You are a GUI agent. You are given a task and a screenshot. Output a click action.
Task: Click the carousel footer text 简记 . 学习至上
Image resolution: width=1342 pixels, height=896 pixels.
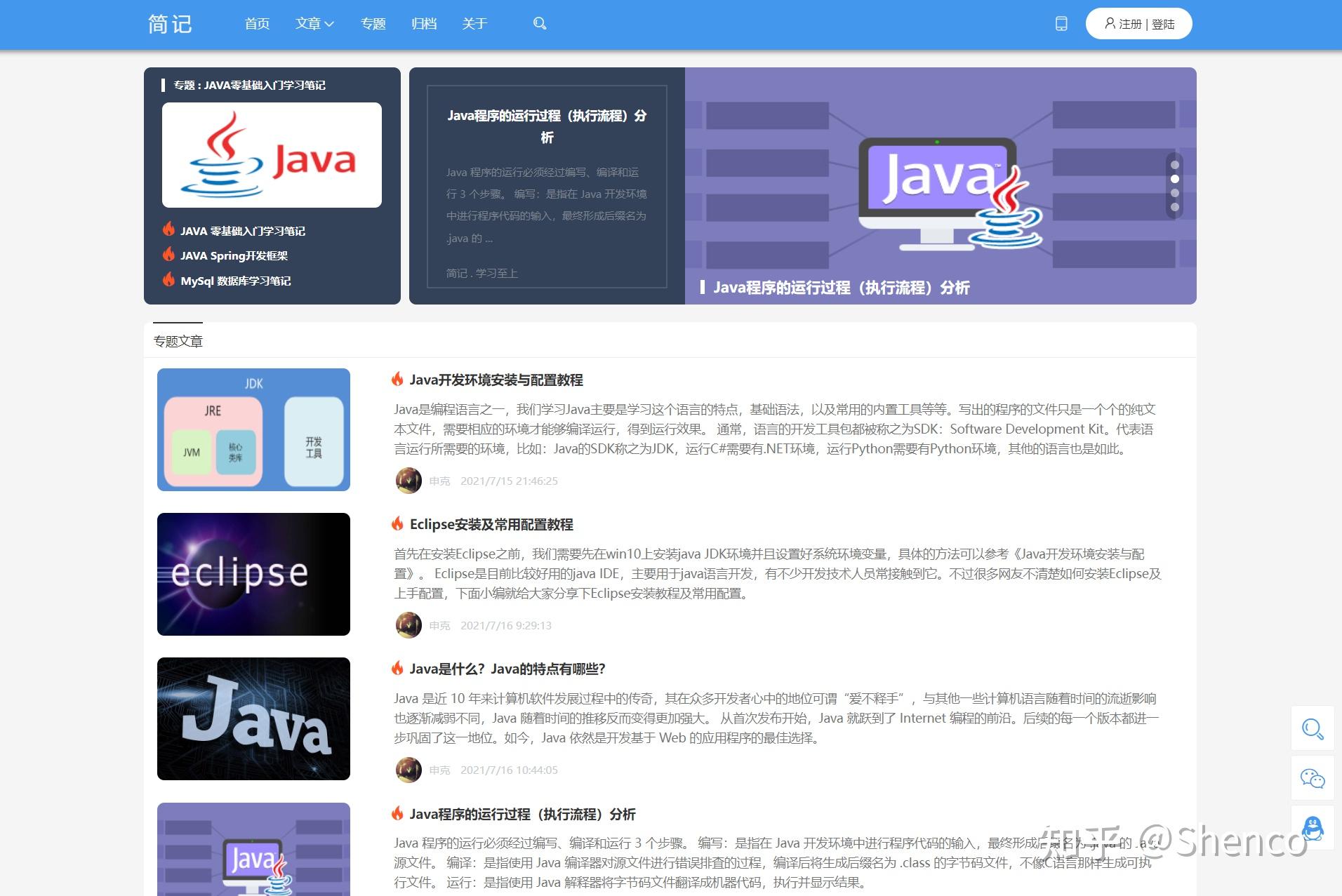tap(482, 274)
